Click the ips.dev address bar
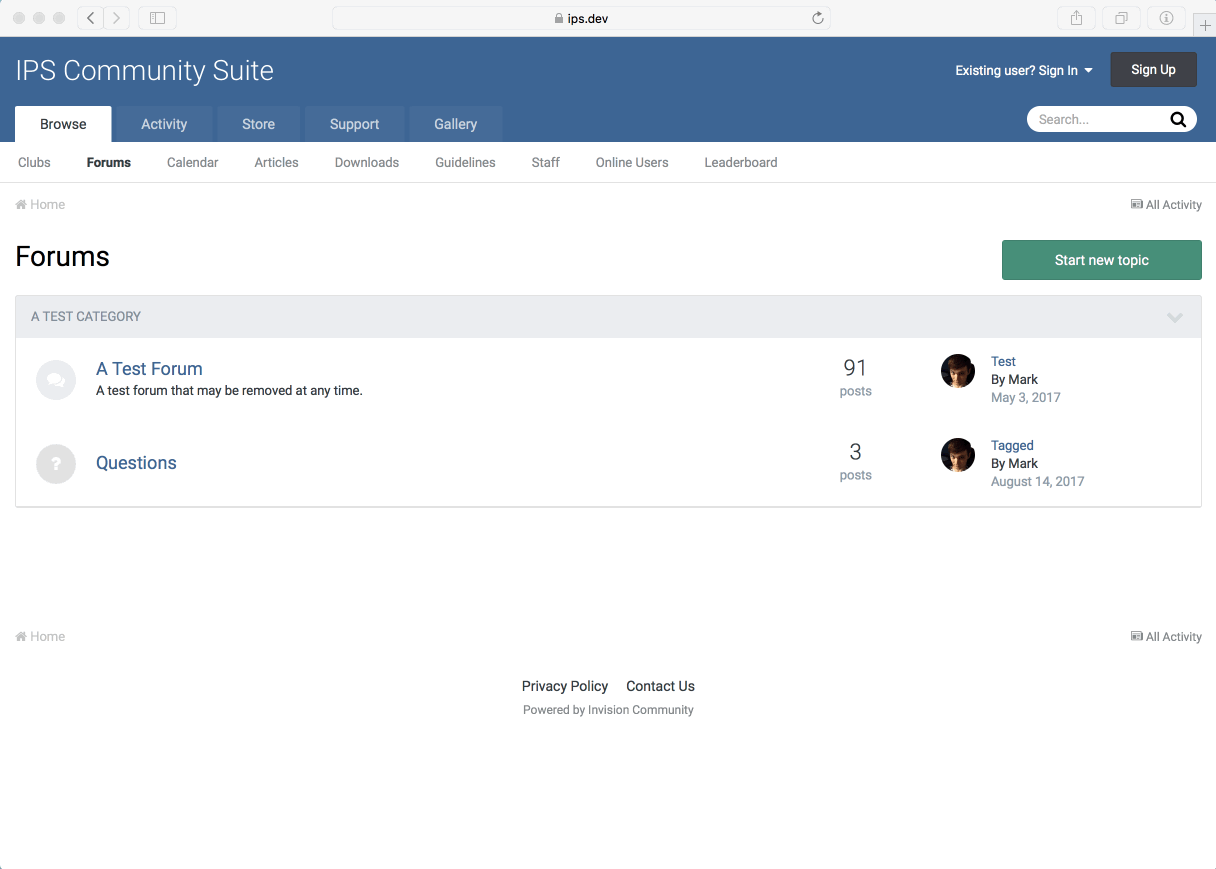 (x=581, y=18)
